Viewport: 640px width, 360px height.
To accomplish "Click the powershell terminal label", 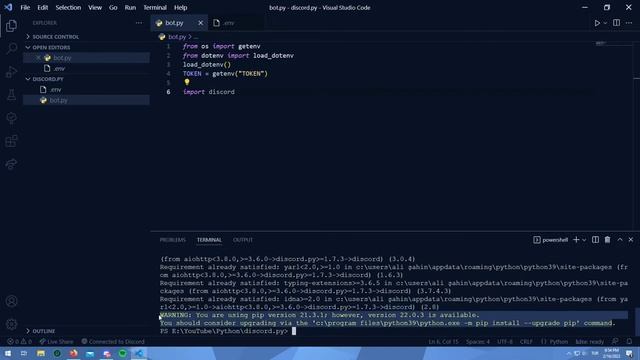I will click(x=551, y=240).
